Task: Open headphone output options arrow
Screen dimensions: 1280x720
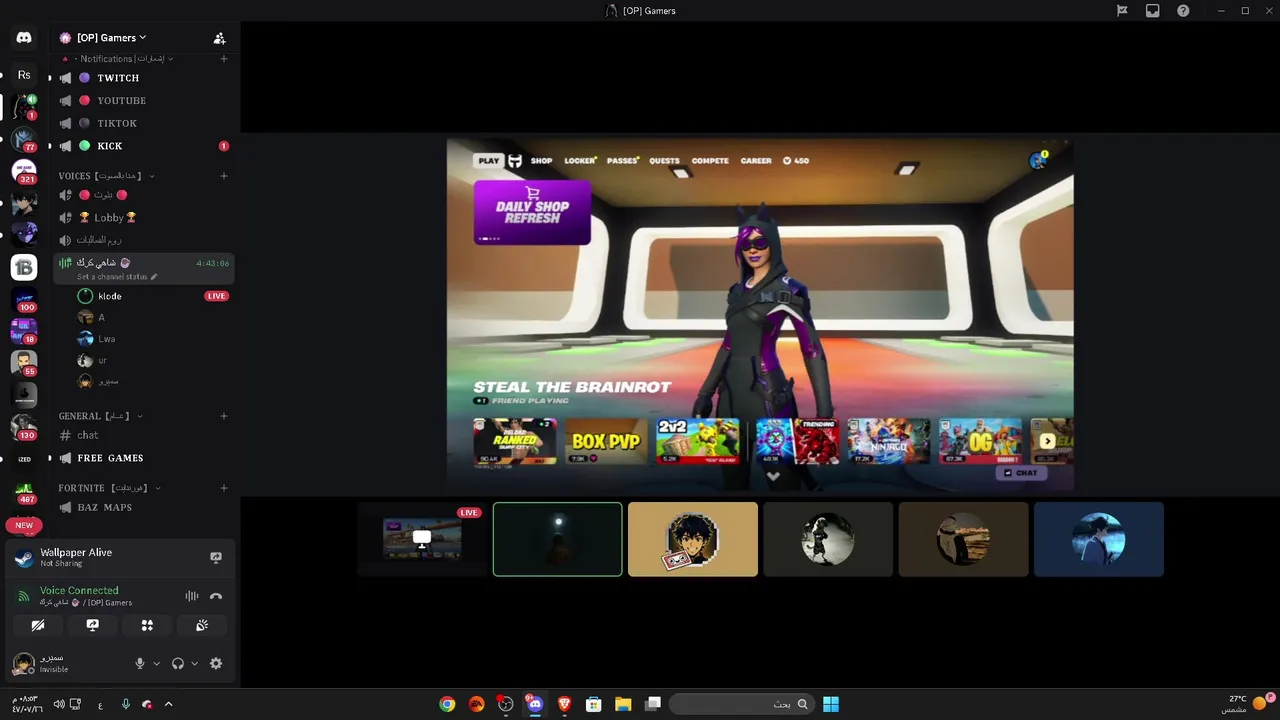Action: coord(194,663)
